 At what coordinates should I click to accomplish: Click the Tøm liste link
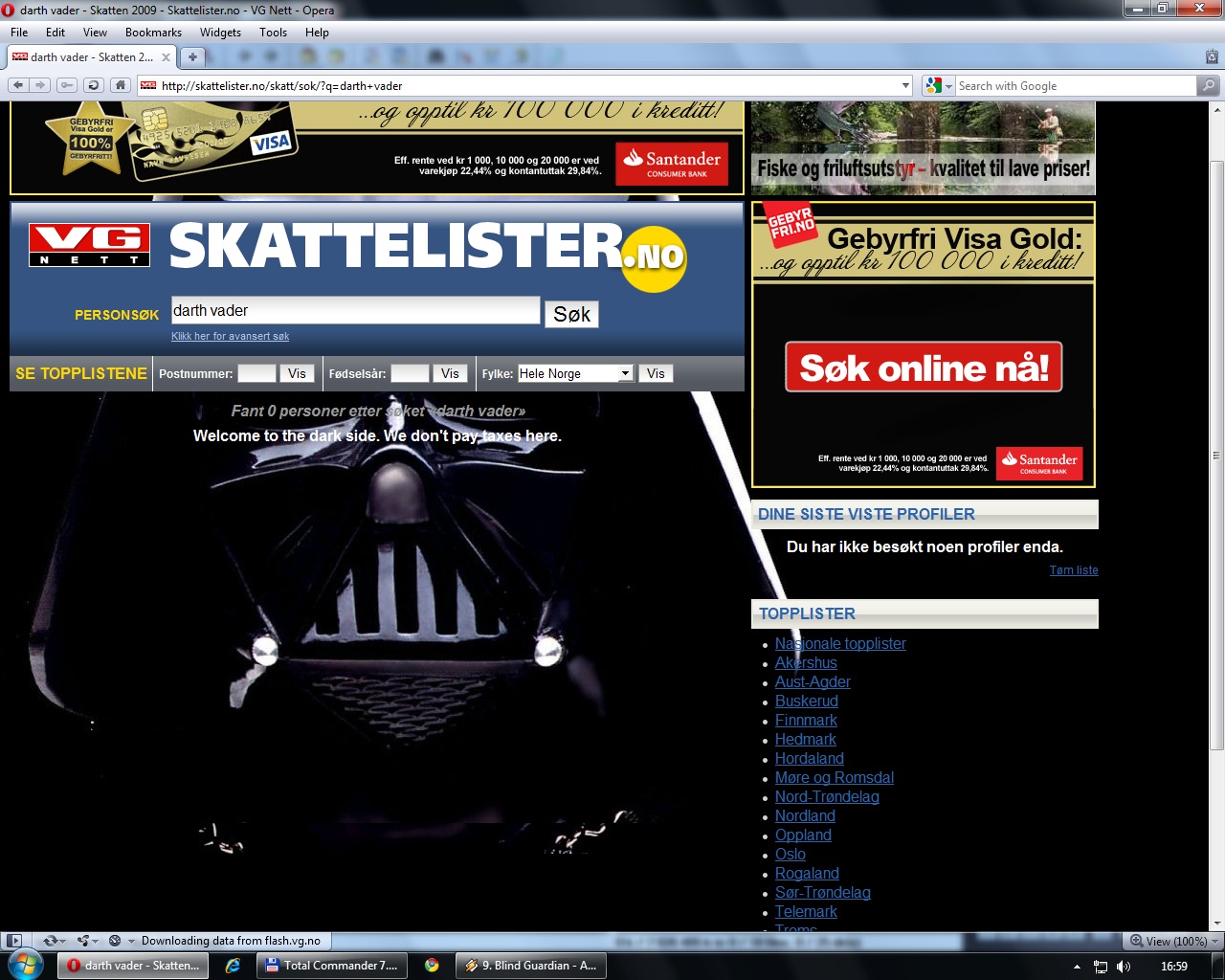point(1074,569)
